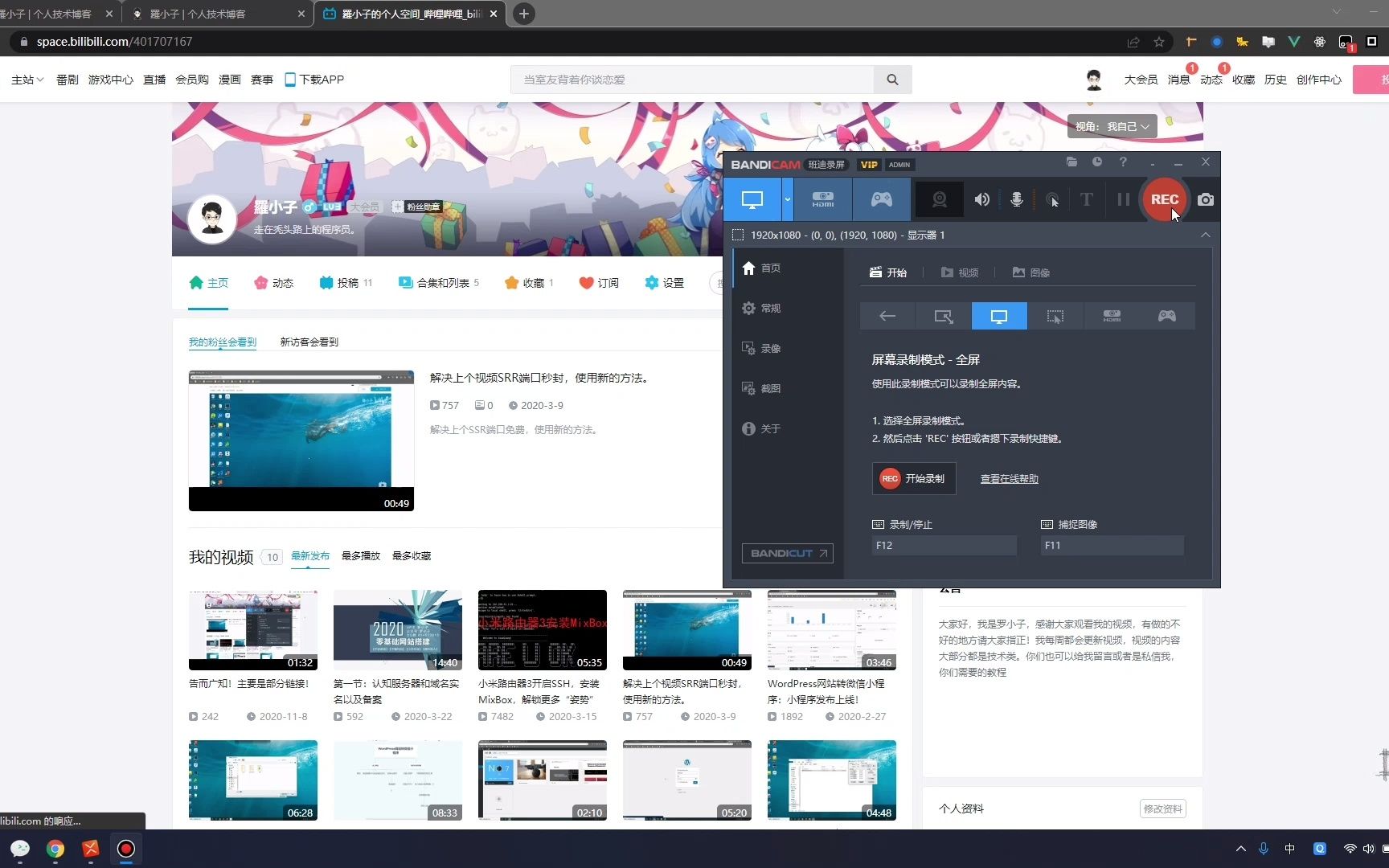Open the 查看在线帮助 link

click(x=1009, y=478)
